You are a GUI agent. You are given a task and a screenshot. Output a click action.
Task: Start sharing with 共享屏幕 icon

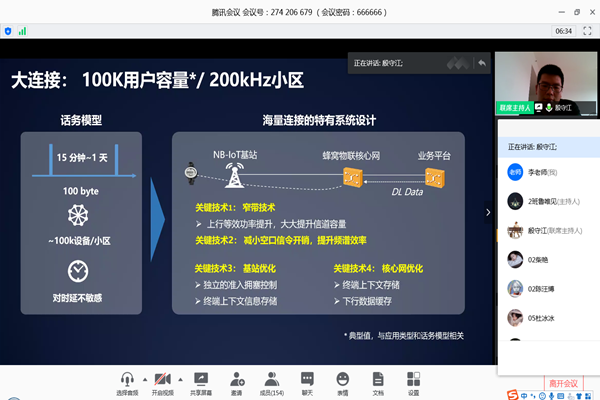[201, 379]
